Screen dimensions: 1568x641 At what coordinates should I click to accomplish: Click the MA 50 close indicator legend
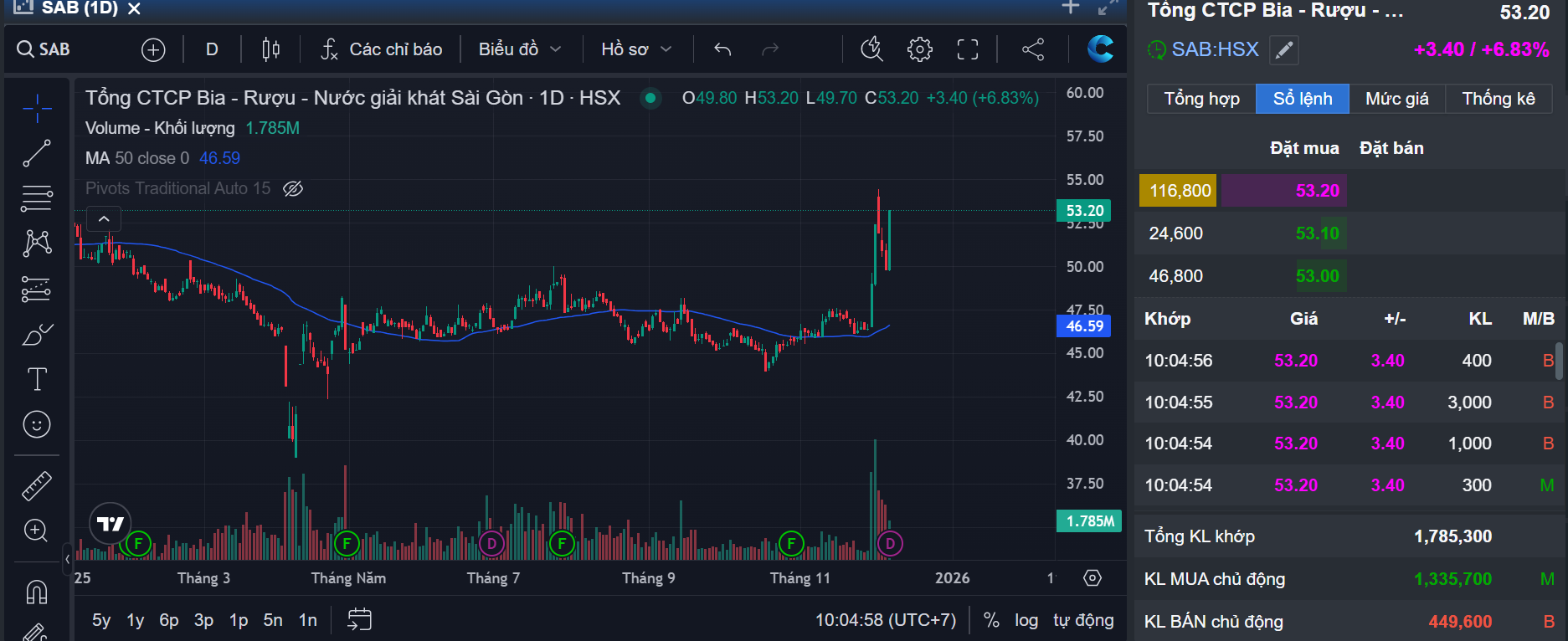pos(162,158)
